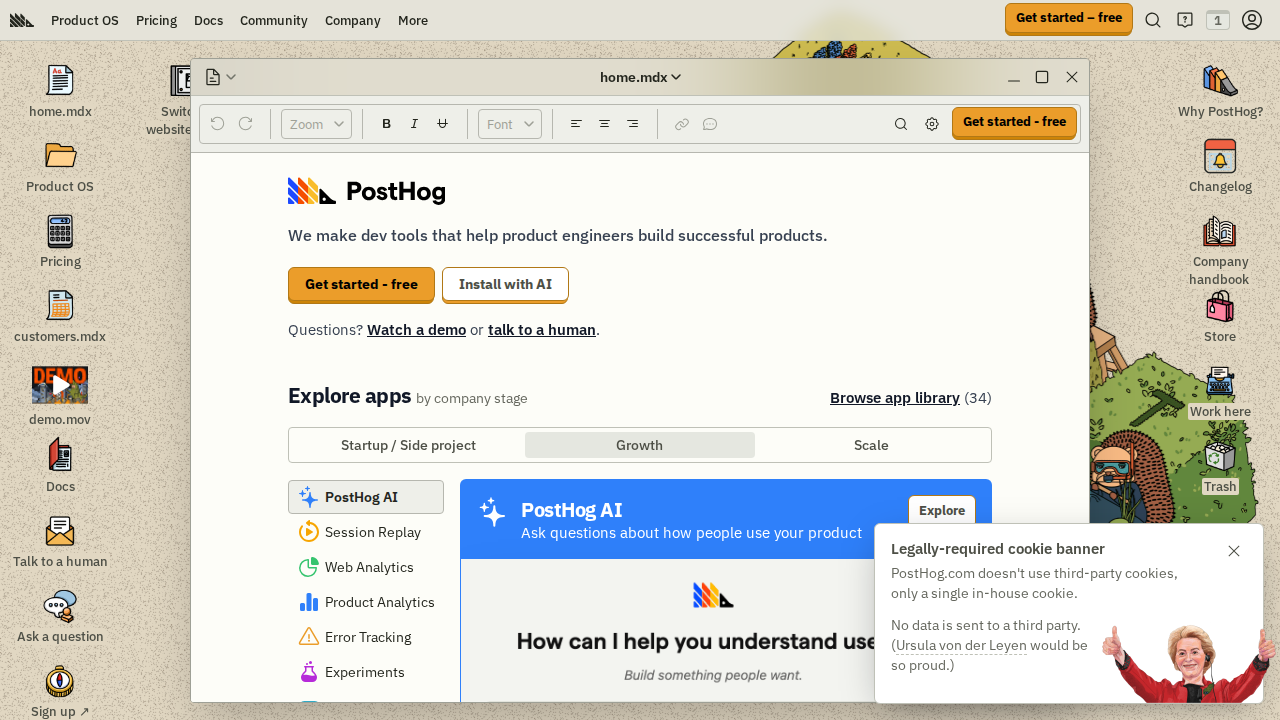Switch company stage to Scale
The image size is (1280, 720).
click(x=871, y=445)
